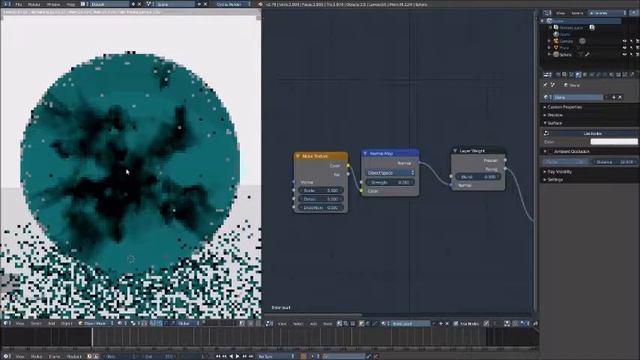Viewport: 640px width, 360px height.
Task: Click the timeline editor type icon
Action: click(7, 356)
